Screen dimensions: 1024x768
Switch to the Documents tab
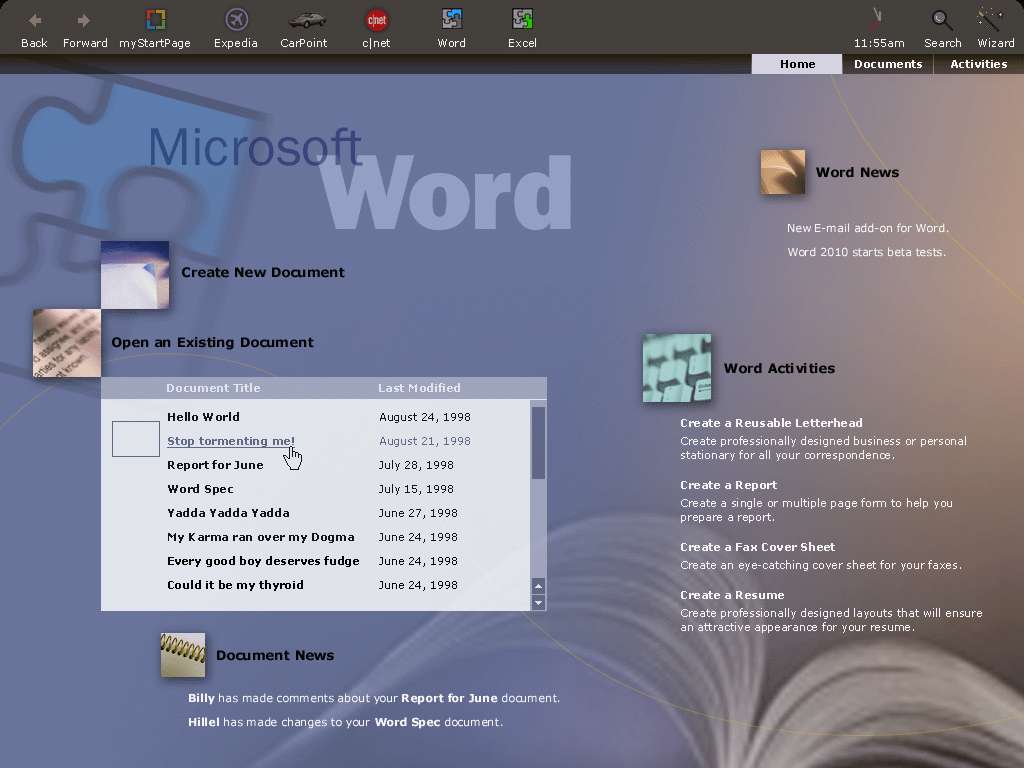[887, 64]
